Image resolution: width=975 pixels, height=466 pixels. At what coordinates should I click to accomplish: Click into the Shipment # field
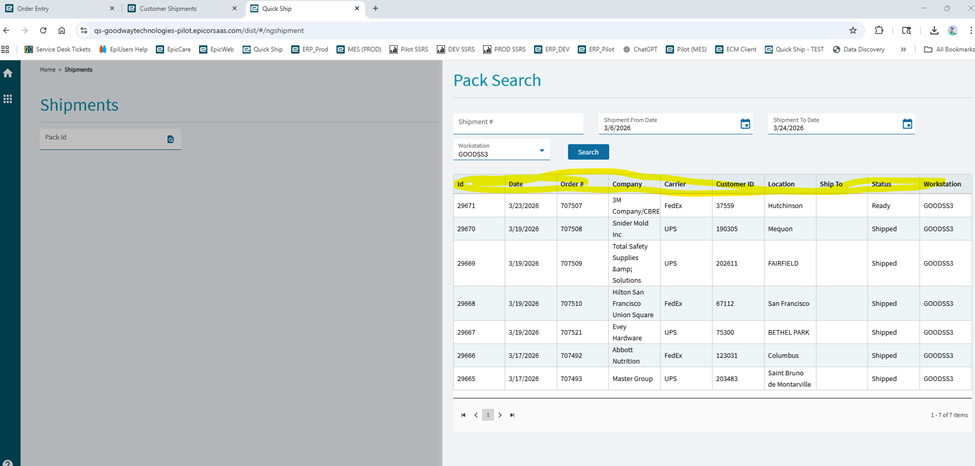(517, 123)
